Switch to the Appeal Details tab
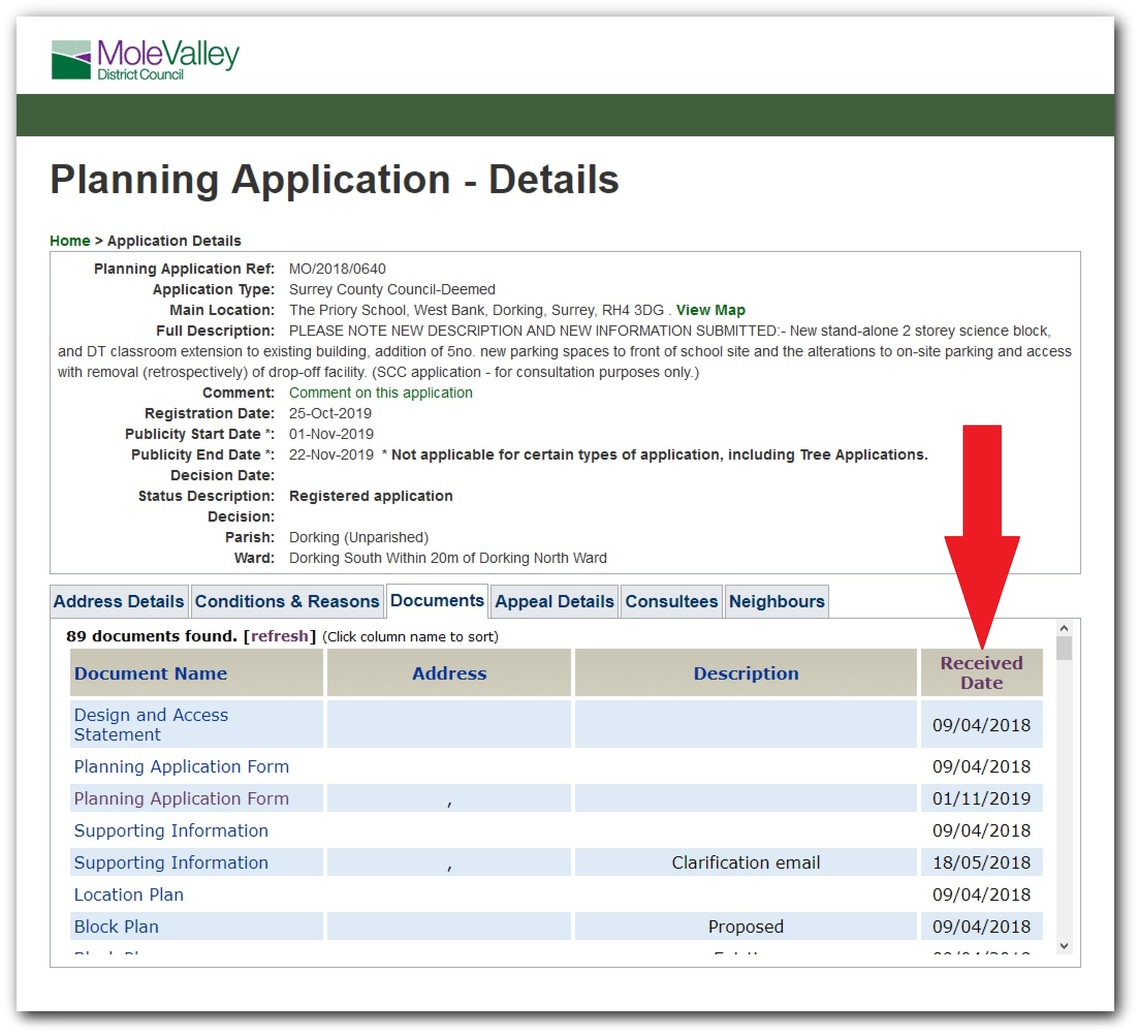The image size is (1139, 1036). coord(554,602)
